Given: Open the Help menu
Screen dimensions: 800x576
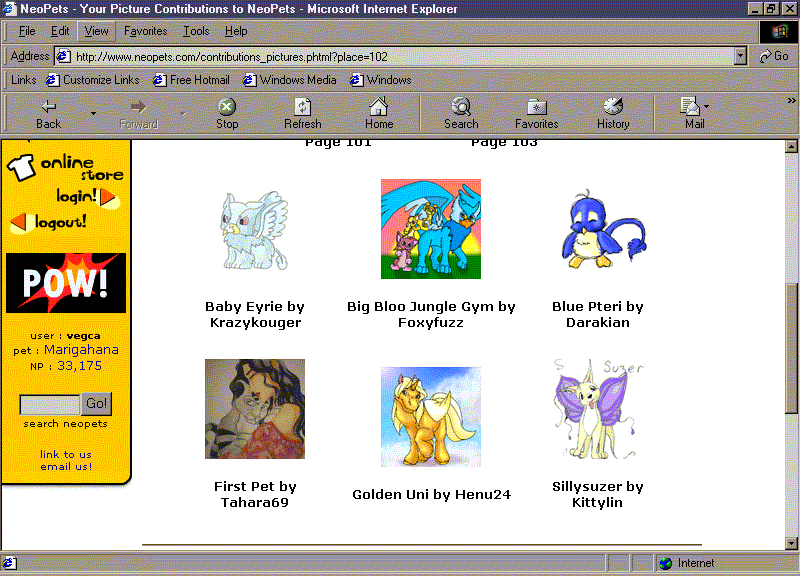Looking at the screenshot, I should tap(236, 31).
